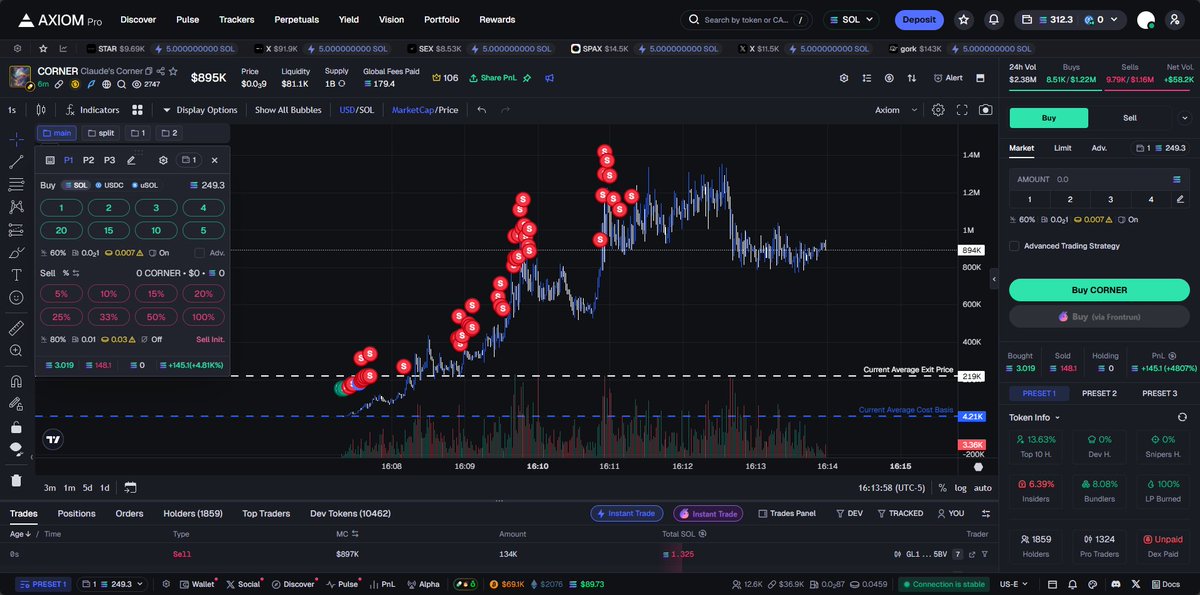Open the Perpetuals menu

tap(297, 19)
